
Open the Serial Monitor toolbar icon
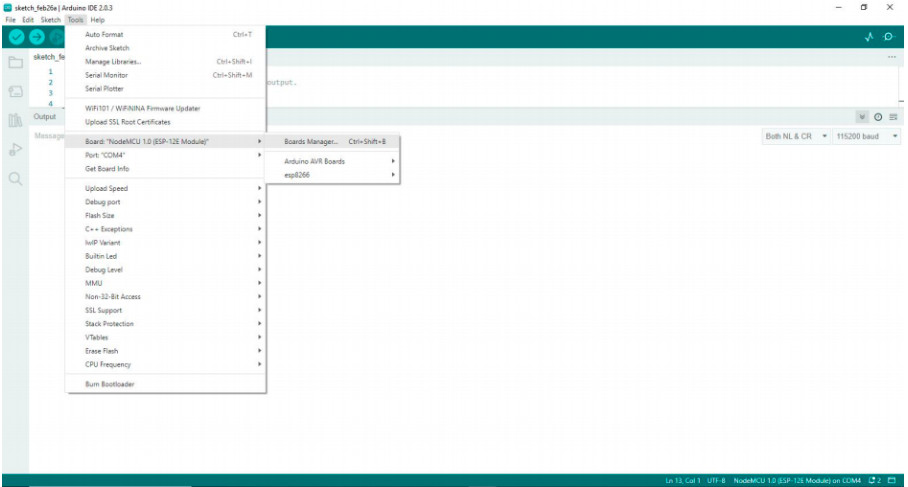click(x=889, y=37)
